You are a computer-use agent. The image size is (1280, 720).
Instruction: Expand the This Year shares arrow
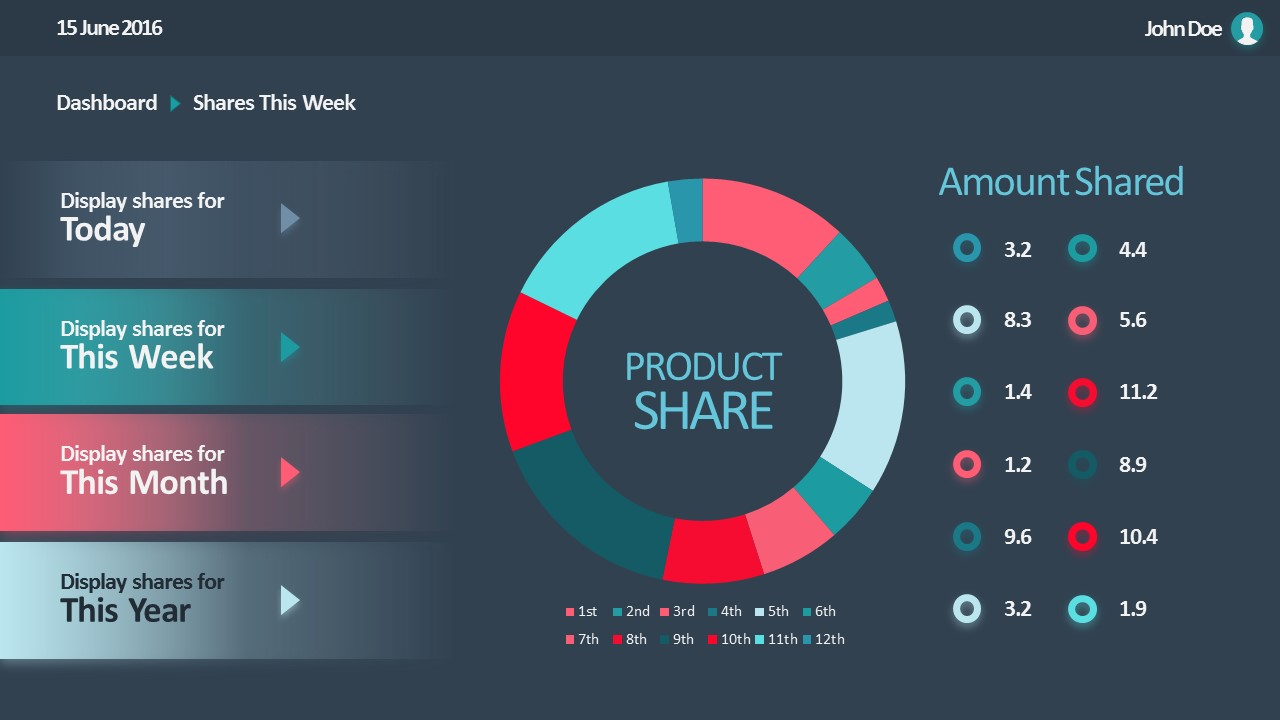290,600
